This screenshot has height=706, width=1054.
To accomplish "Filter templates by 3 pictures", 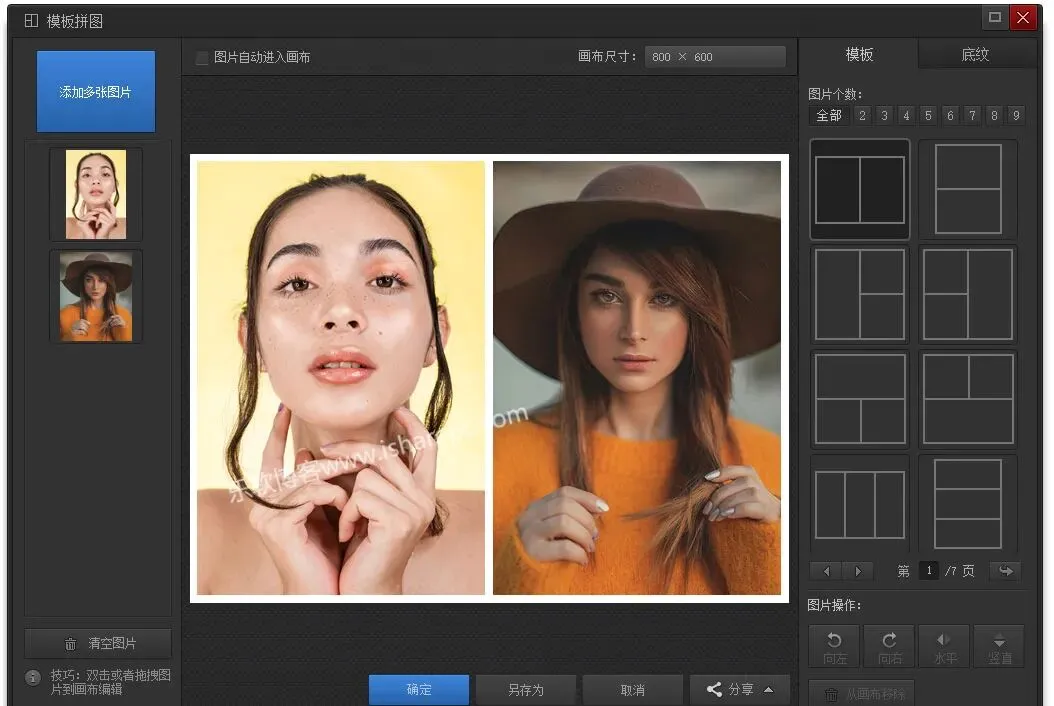I will click(884, 116).
